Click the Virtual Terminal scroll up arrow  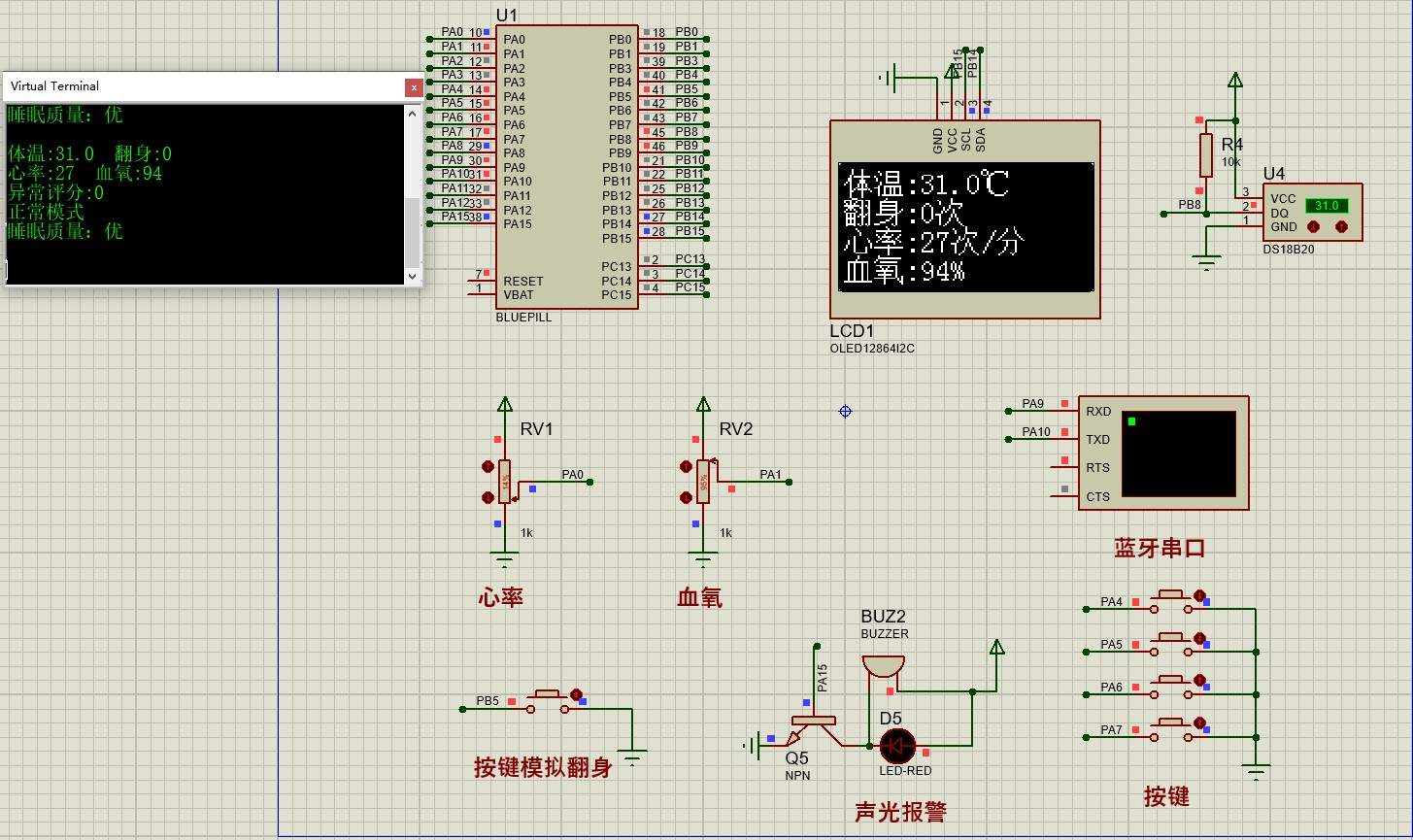click(x=413, y=113)
